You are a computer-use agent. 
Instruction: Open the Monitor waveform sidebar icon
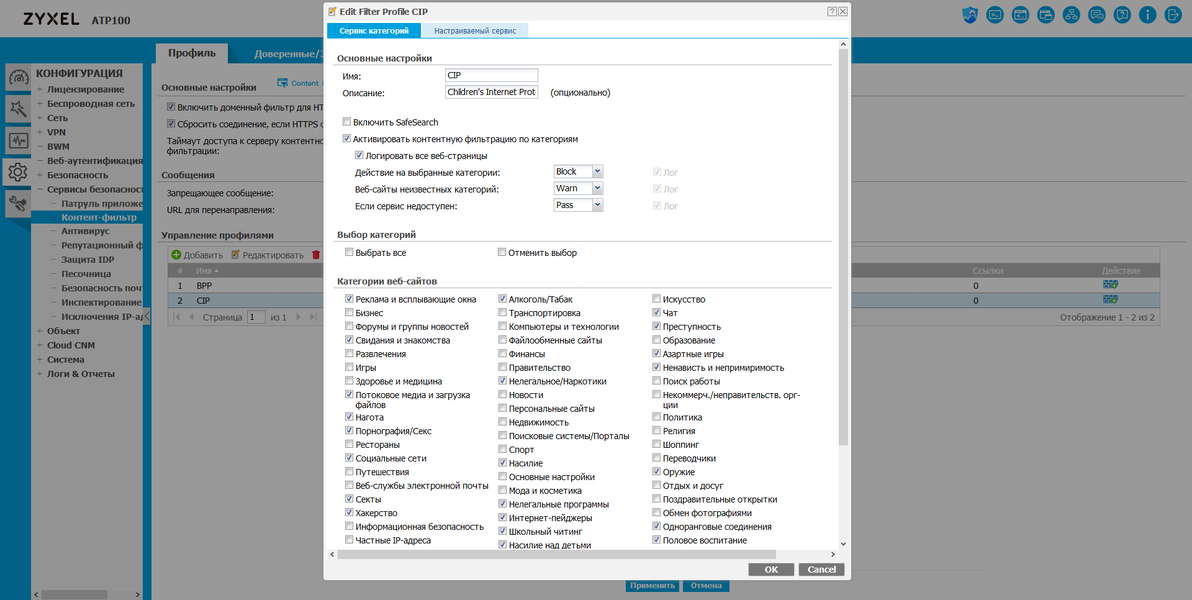coord(17,141)
